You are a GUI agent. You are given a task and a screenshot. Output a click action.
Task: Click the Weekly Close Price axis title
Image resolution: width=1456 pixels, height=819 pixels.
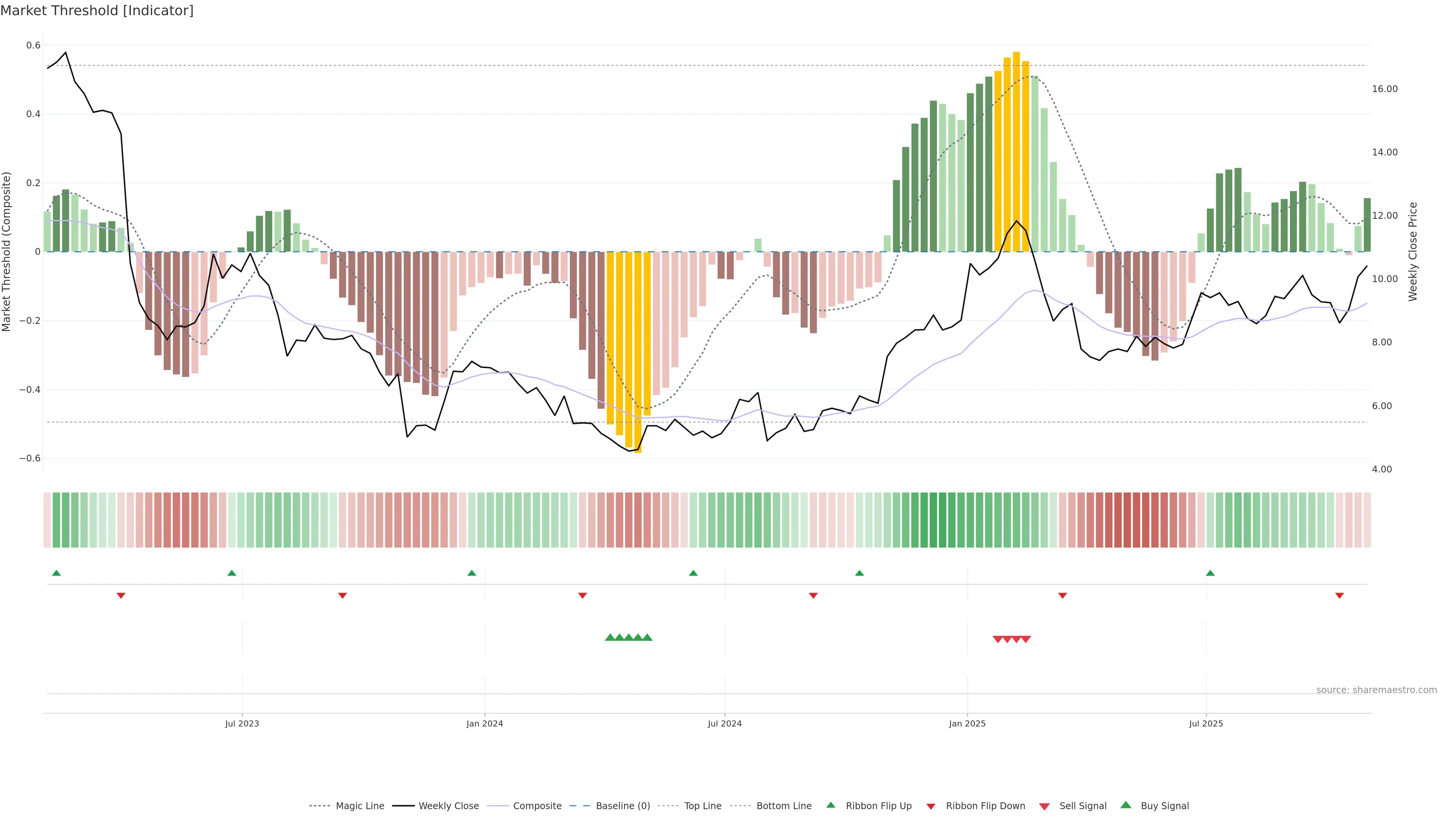(1413, 251)
